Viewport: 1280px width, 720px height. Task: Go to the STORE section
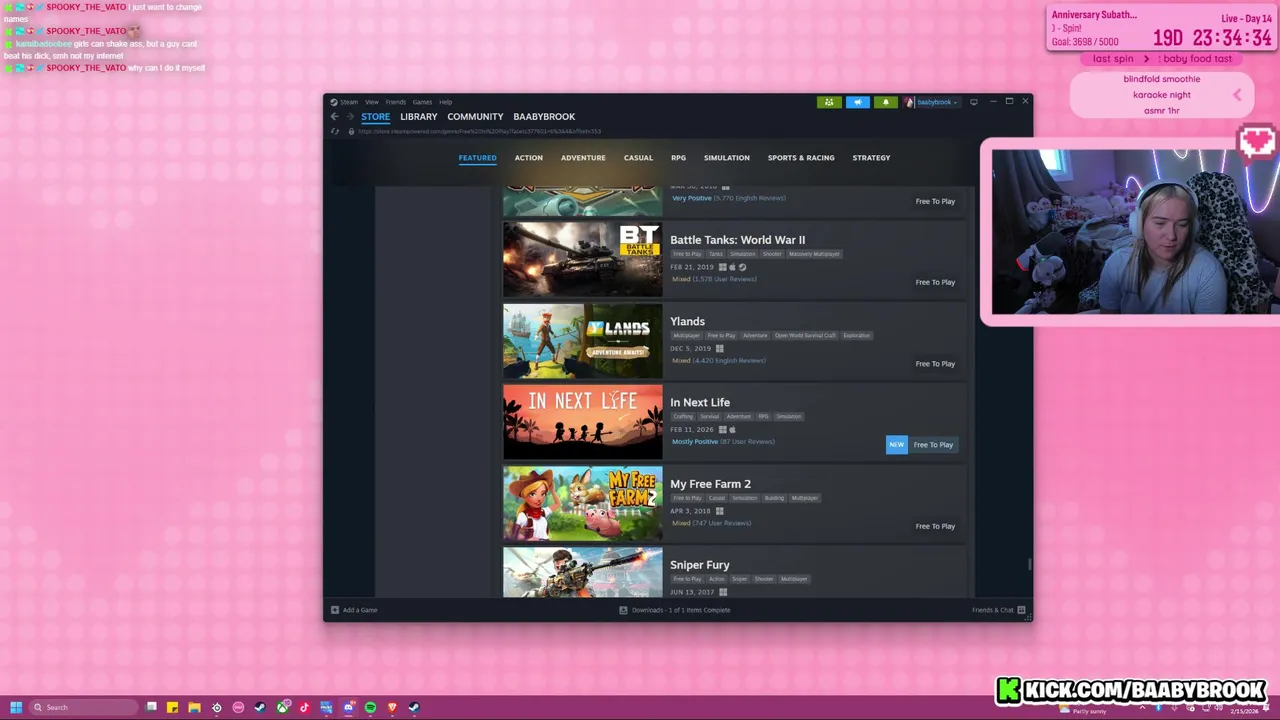(x=375, y=117)
